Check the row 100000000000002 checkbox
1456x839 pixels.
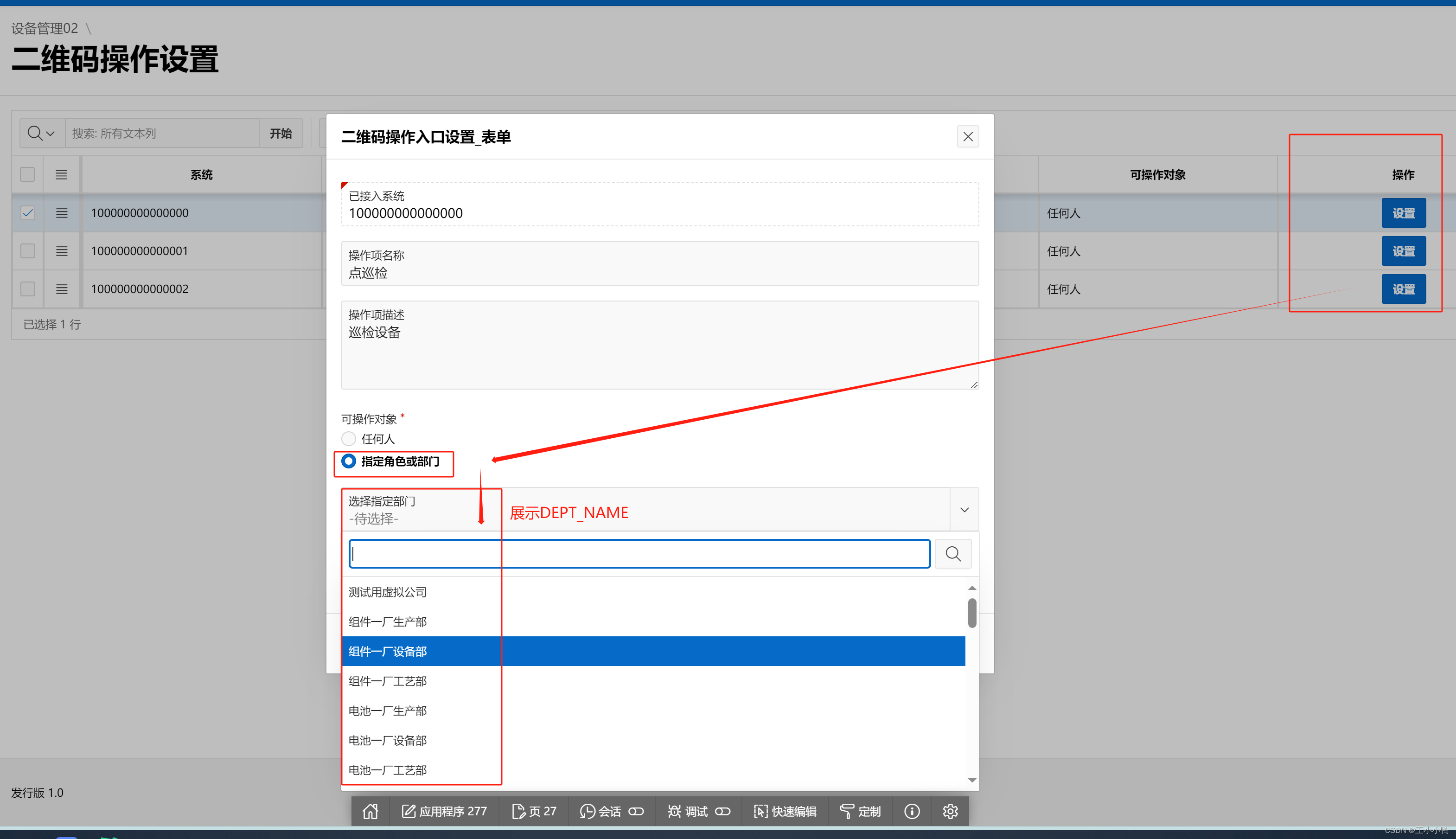pos(28,289)
